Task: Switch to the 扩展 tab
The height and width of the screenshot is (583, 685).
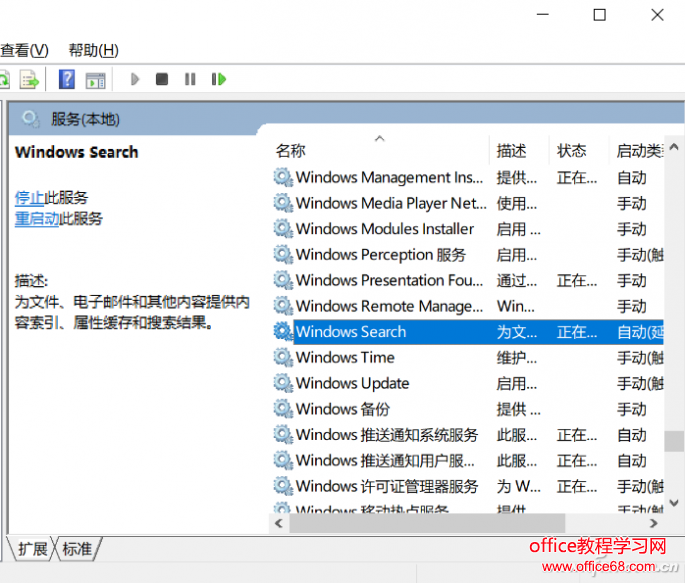Action: pos(32,549)
